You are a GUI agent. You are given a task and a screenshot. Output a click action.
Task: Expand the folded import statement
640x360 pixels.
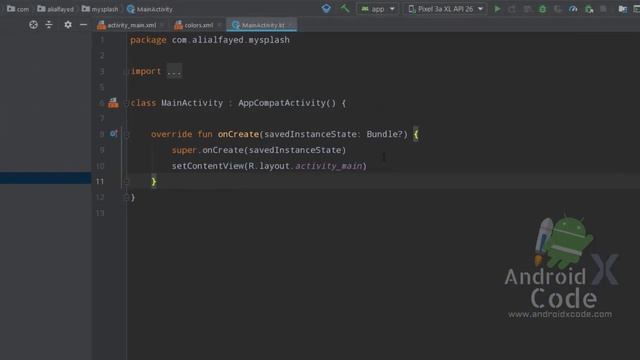[174, 71]
